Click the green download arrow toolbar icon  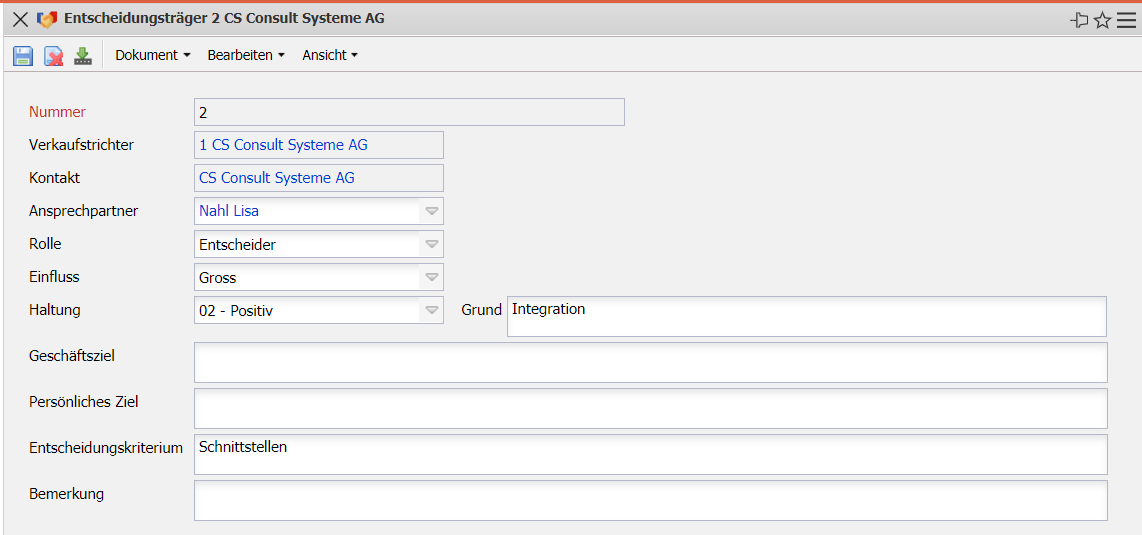83,56
